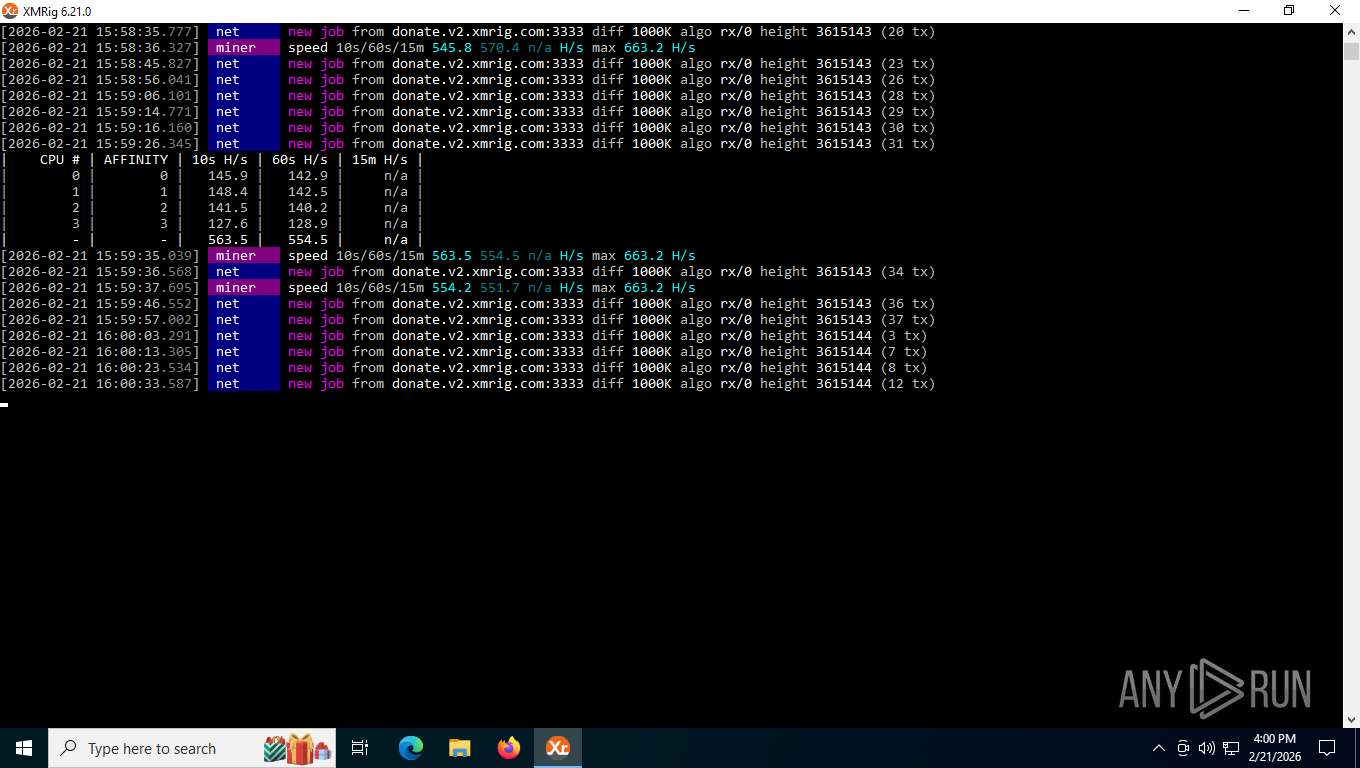The width and height of the screenshot is (1360, 768).
Task: Open the volume control in the tray
Action: click(1206, 748)
